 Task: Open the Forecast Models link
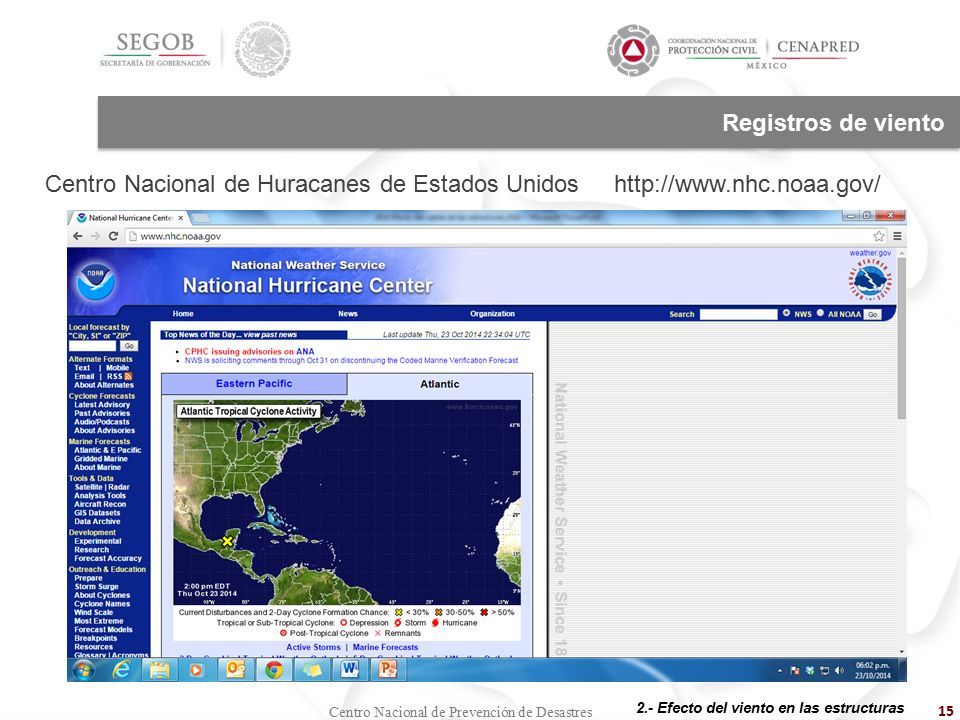(103, 629)
